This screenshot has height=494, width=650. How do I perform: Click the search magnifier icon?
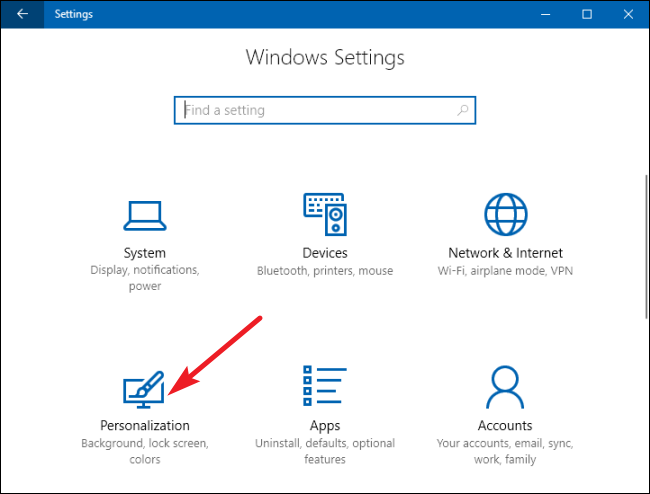(463, 110)
